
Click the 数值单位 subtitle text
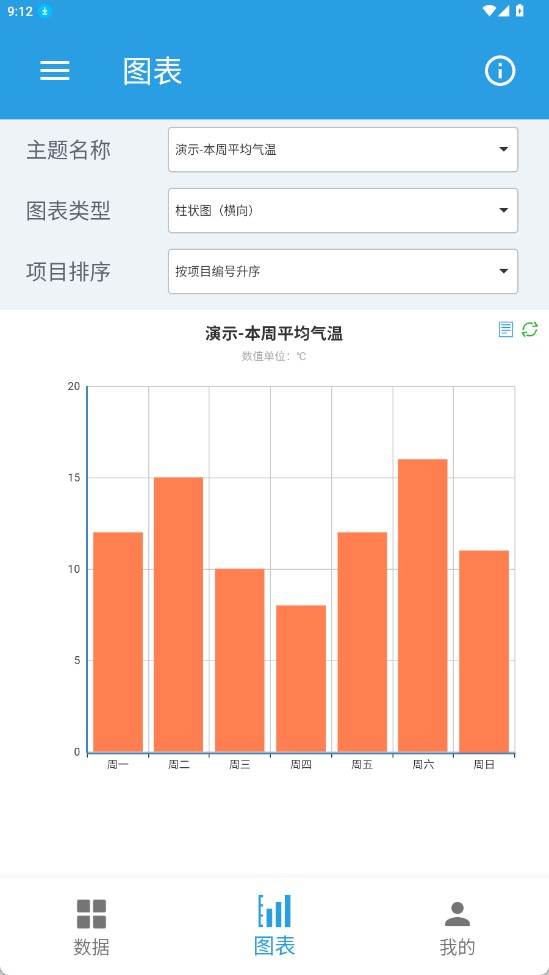point(274,356)
